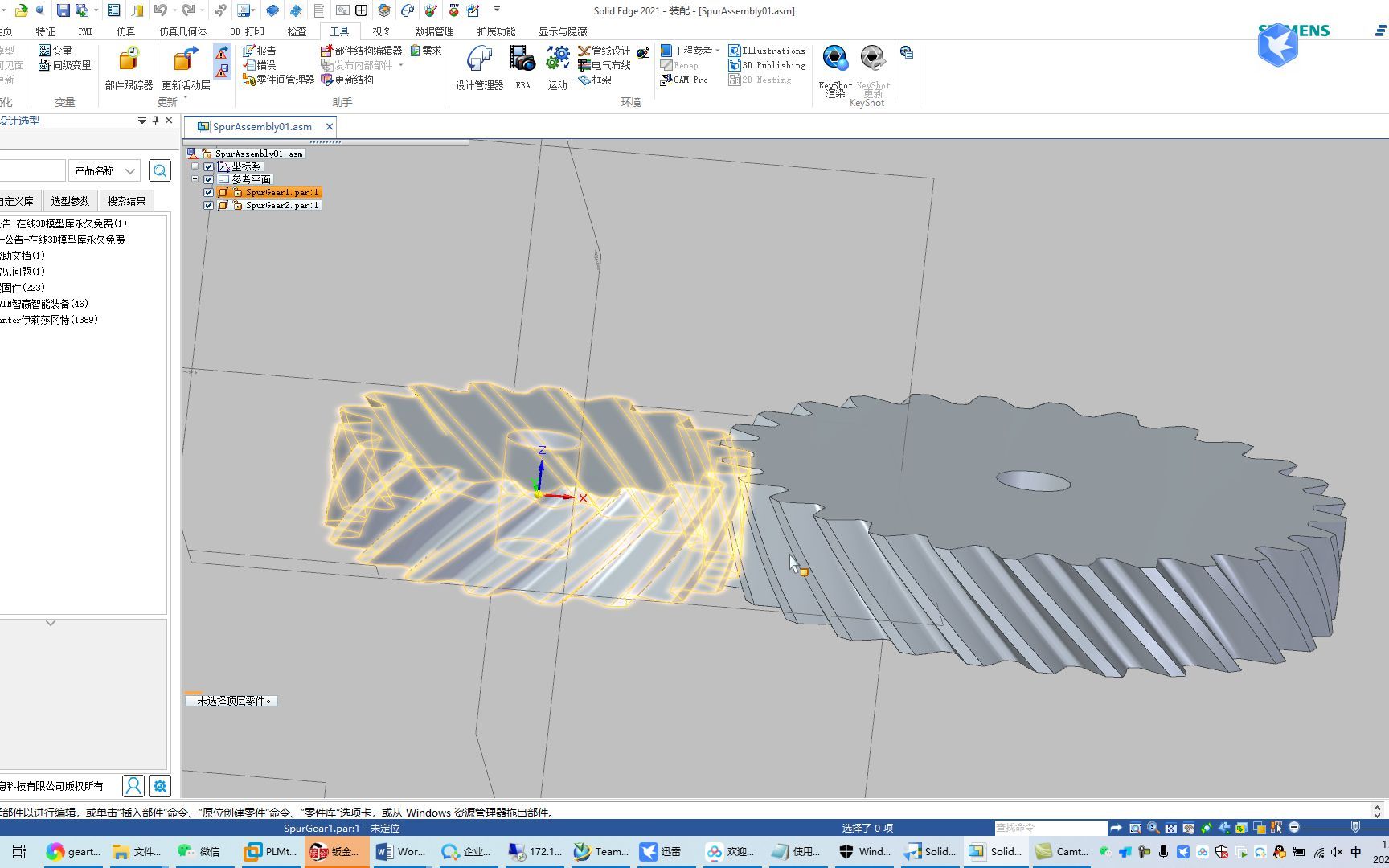Click the 查找命令 command search field
Image resolution: width=1389 pixels, height=868 pixels.
click(x=1050, y=827)
